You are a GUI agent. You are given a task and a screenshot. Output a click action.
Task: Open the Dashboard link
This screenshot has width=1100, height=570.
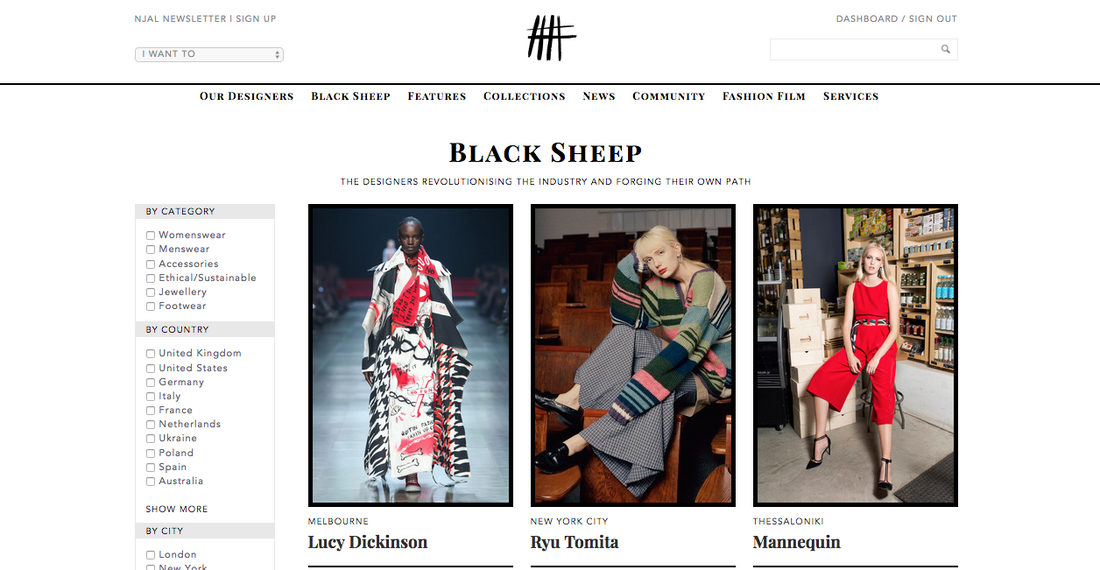click(866, 19)
